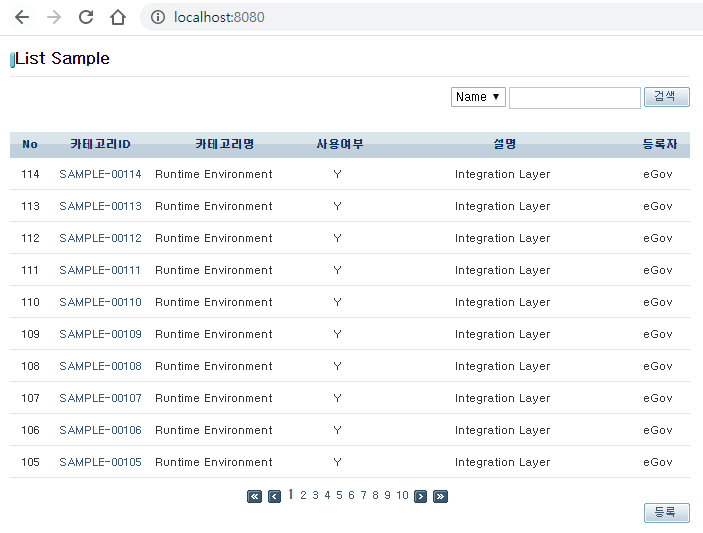This screenshot has width=703, height=533.
Task: Click the 설명 column header
Action: 505,144
